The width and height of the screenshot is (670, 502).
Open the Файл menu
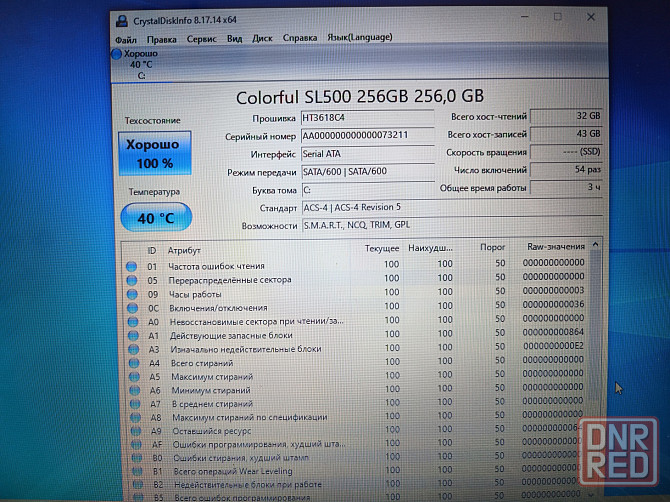pyautogui.click(x=126, y=40)
